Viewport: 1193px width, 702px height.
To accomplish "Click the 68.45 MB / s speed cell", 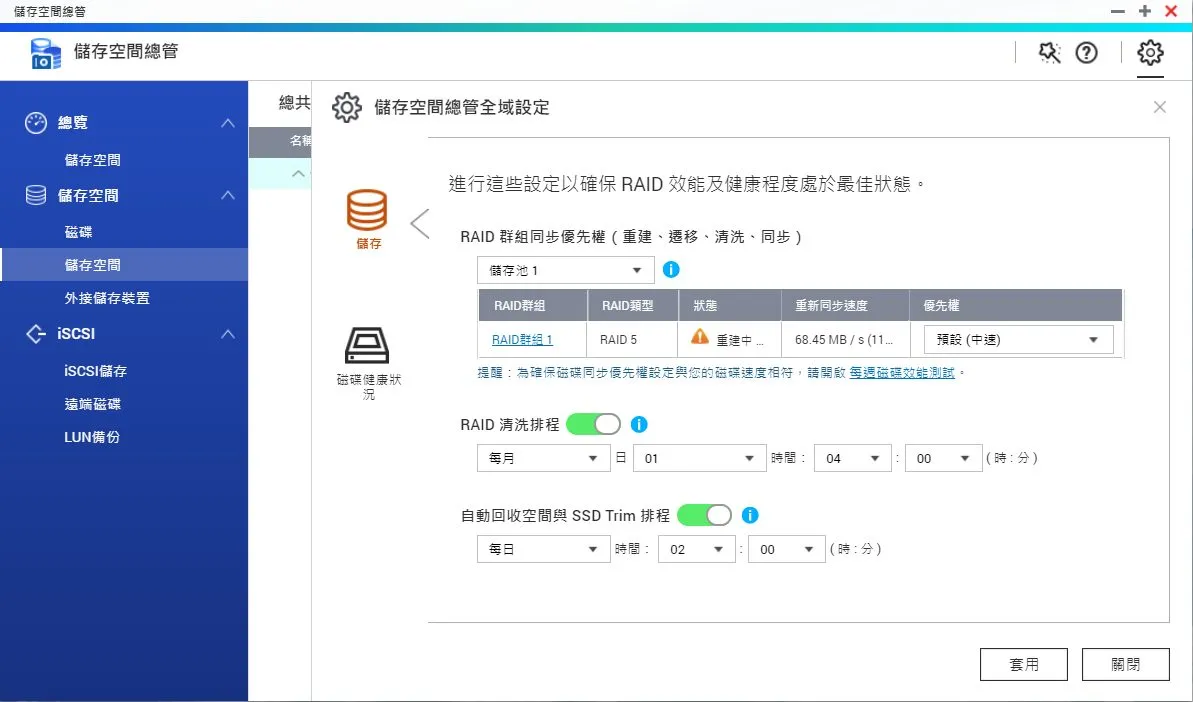I will click(844, 340).
